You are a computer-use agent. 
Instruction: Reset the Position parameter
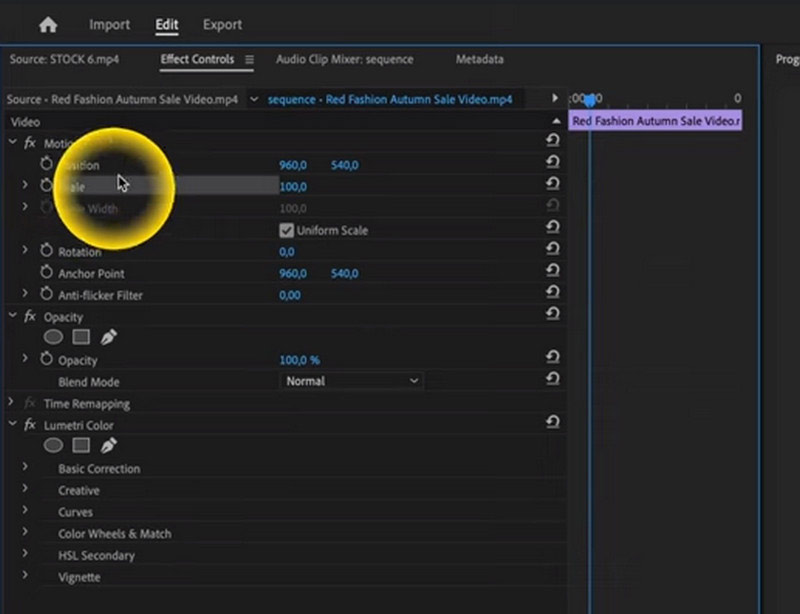(x=552, y=162)
